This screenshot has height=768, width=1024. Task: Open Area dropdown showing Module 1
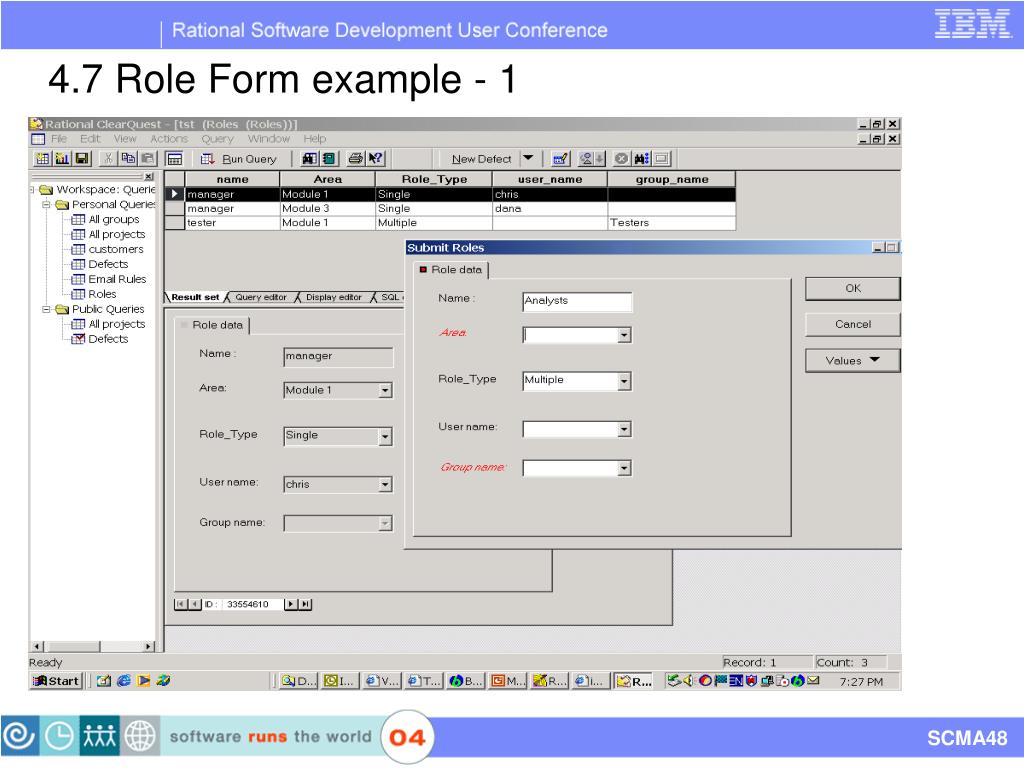[x=385, y=391]
